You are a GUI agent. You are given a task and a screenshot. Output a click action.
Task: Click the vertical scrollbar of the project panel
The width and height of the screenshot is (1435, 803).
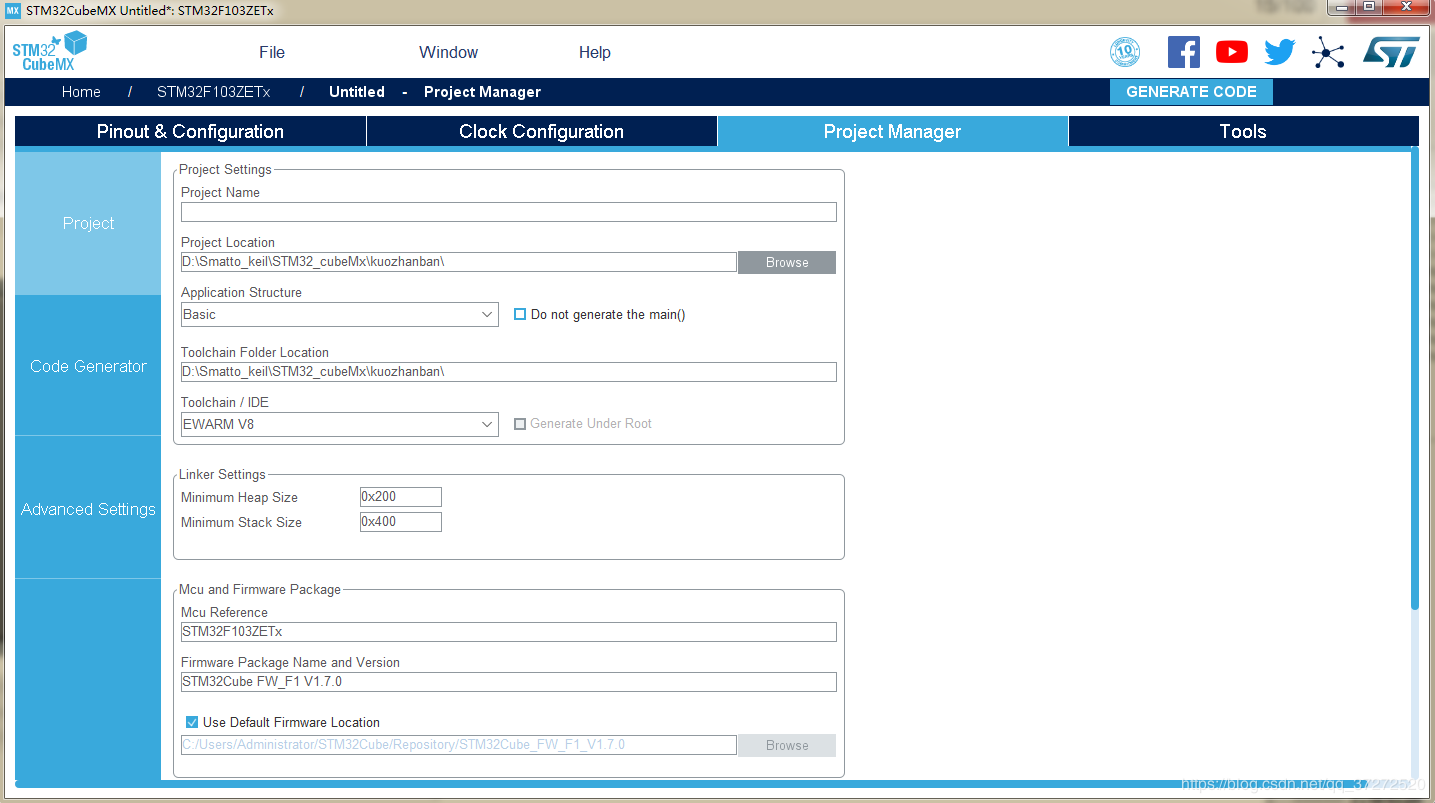(1414, 378)
